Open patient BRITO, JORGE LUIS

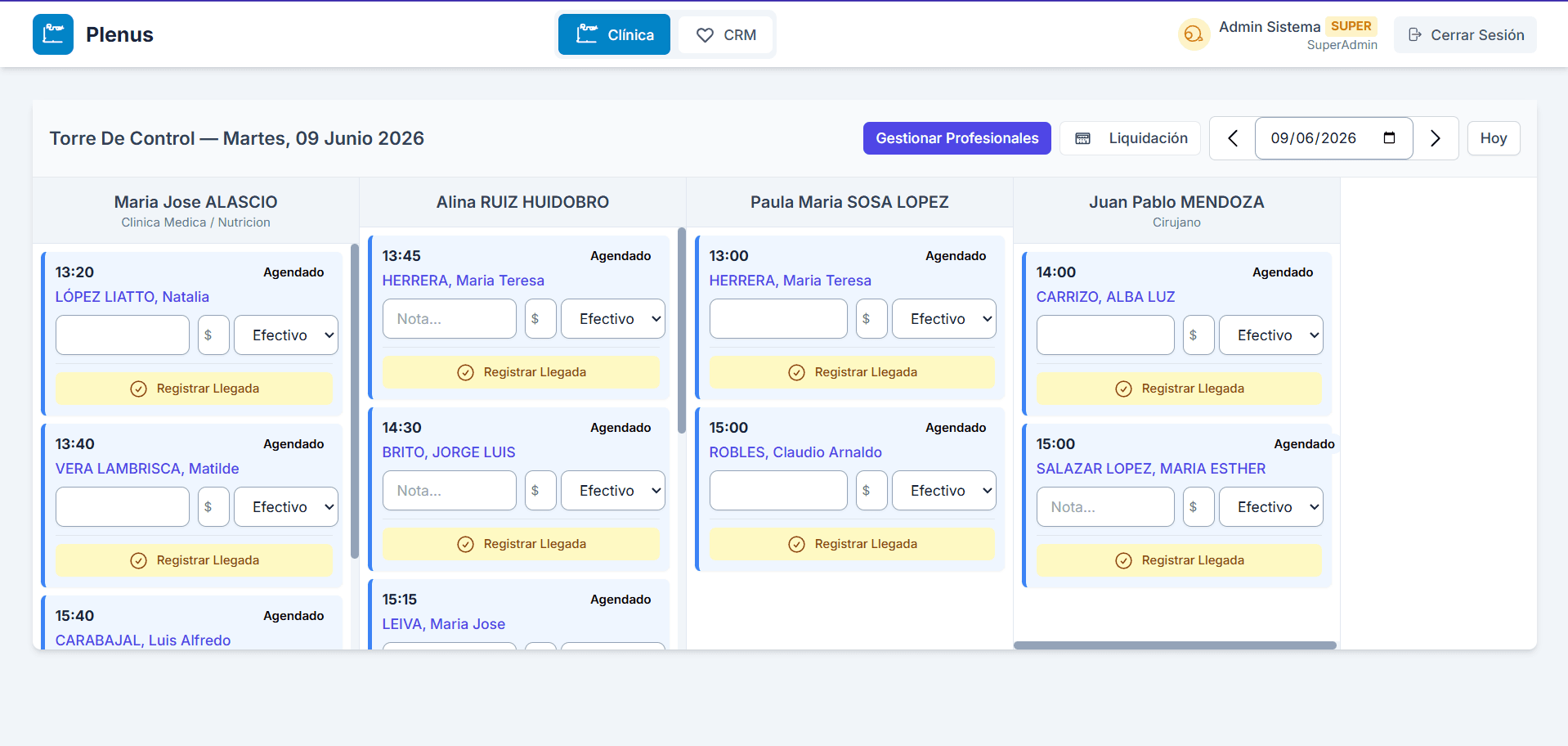click(x=449, y=452)
